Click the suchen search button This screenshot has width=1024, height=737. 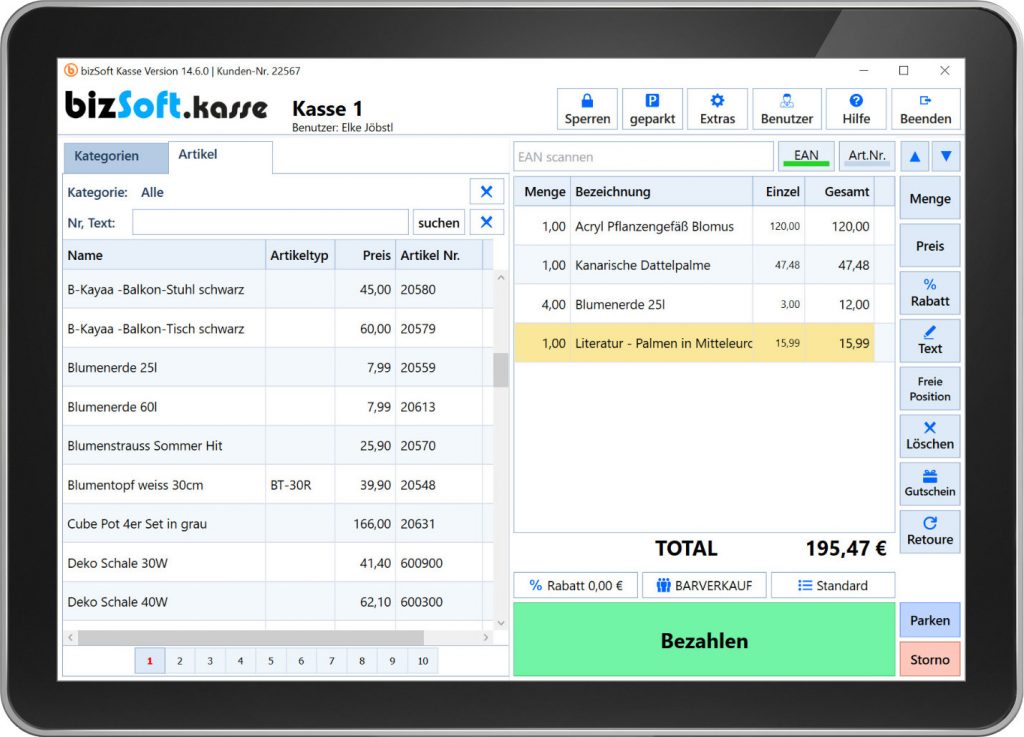(438, 223)
